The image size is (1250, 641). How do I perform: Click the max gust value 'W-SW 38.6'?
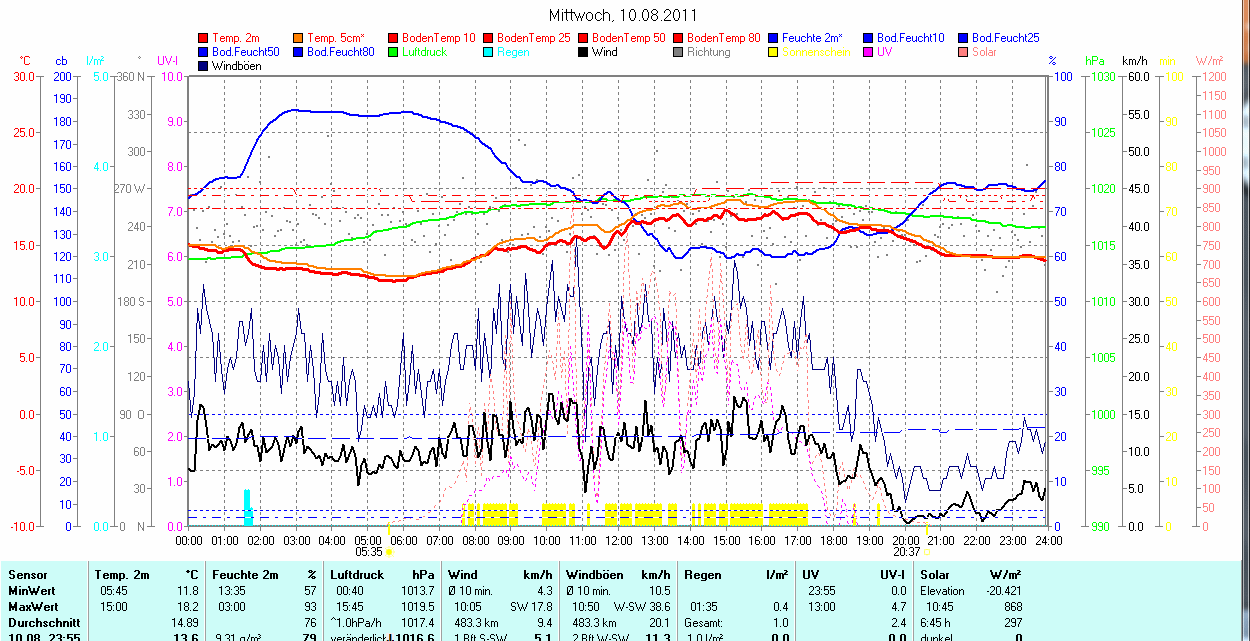(642, 606)
